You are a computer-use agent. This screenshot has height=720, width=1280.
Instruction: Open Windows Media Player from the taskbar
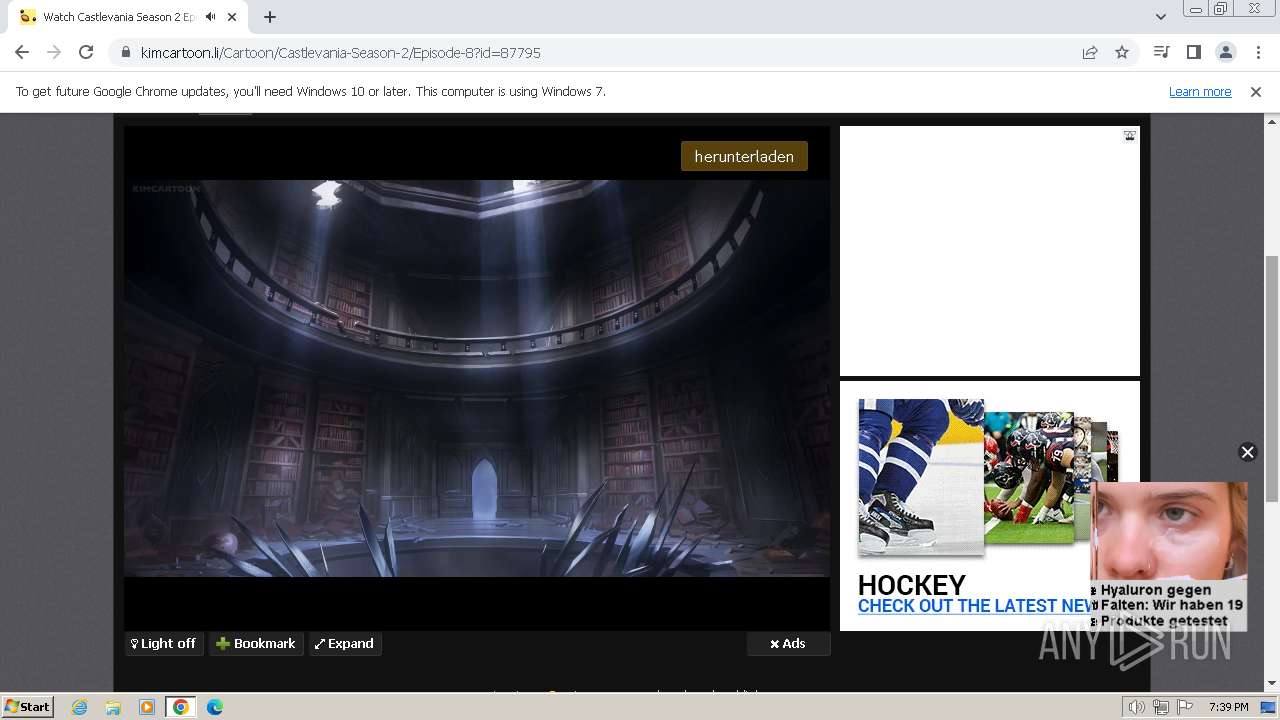tap(147, 707)
